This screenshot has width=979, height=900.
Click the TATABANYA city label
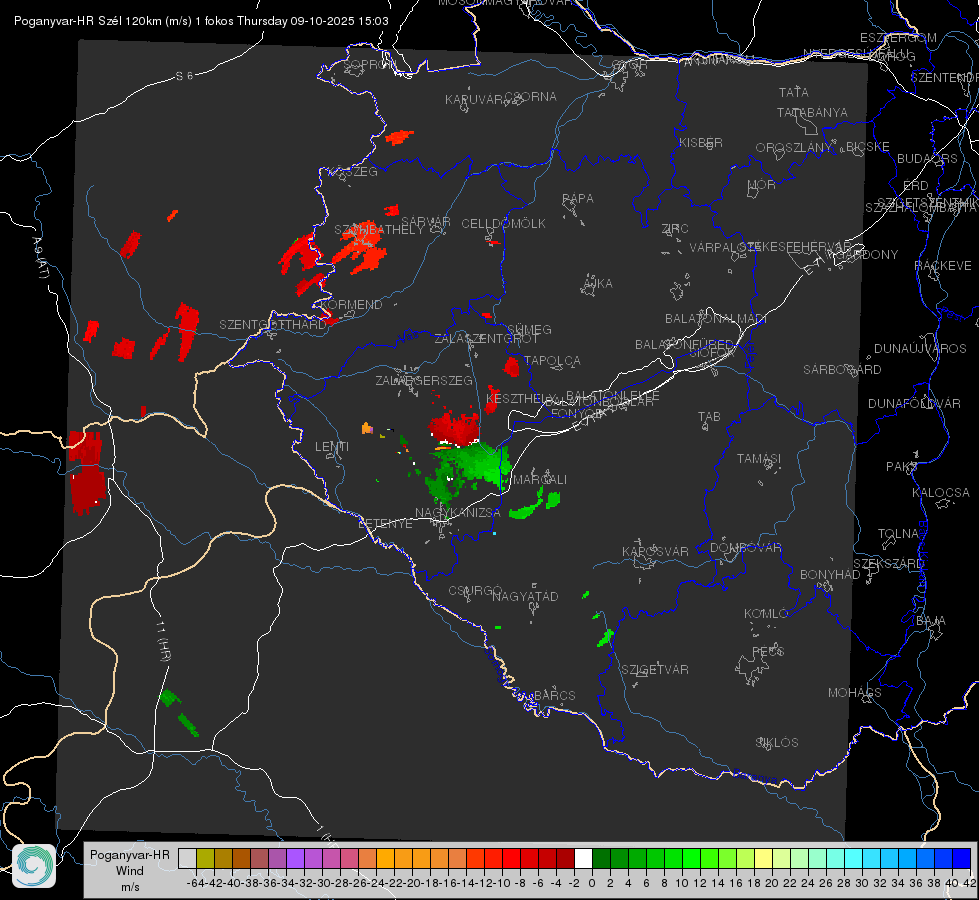812,112
